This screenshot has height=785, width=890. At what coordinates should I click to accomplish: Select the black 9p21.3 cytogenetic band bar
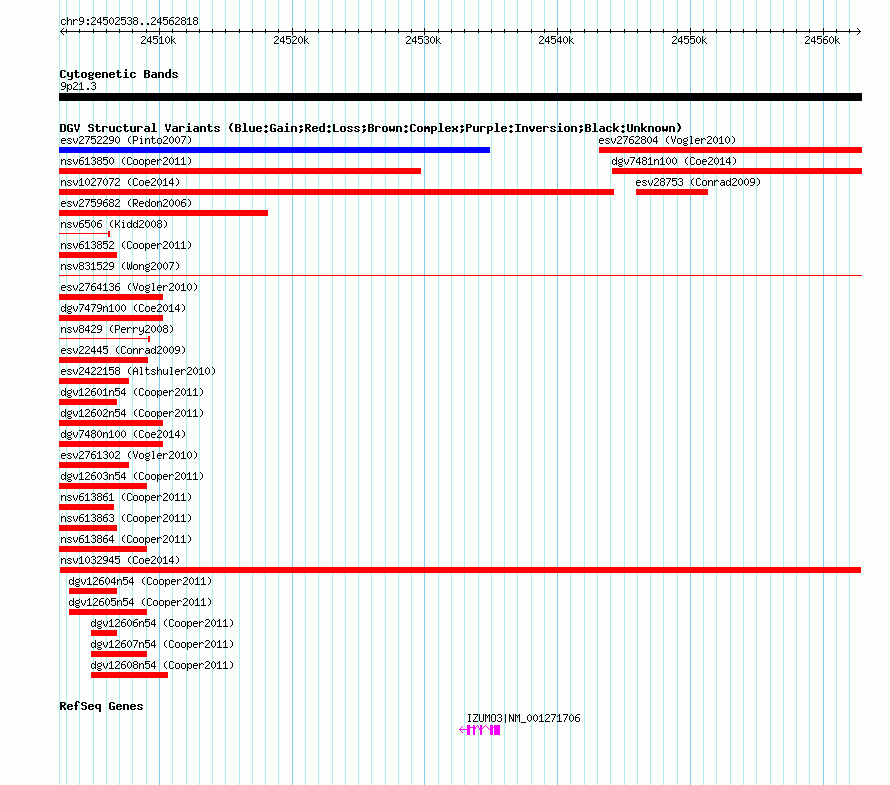click(x=460, y=97)
